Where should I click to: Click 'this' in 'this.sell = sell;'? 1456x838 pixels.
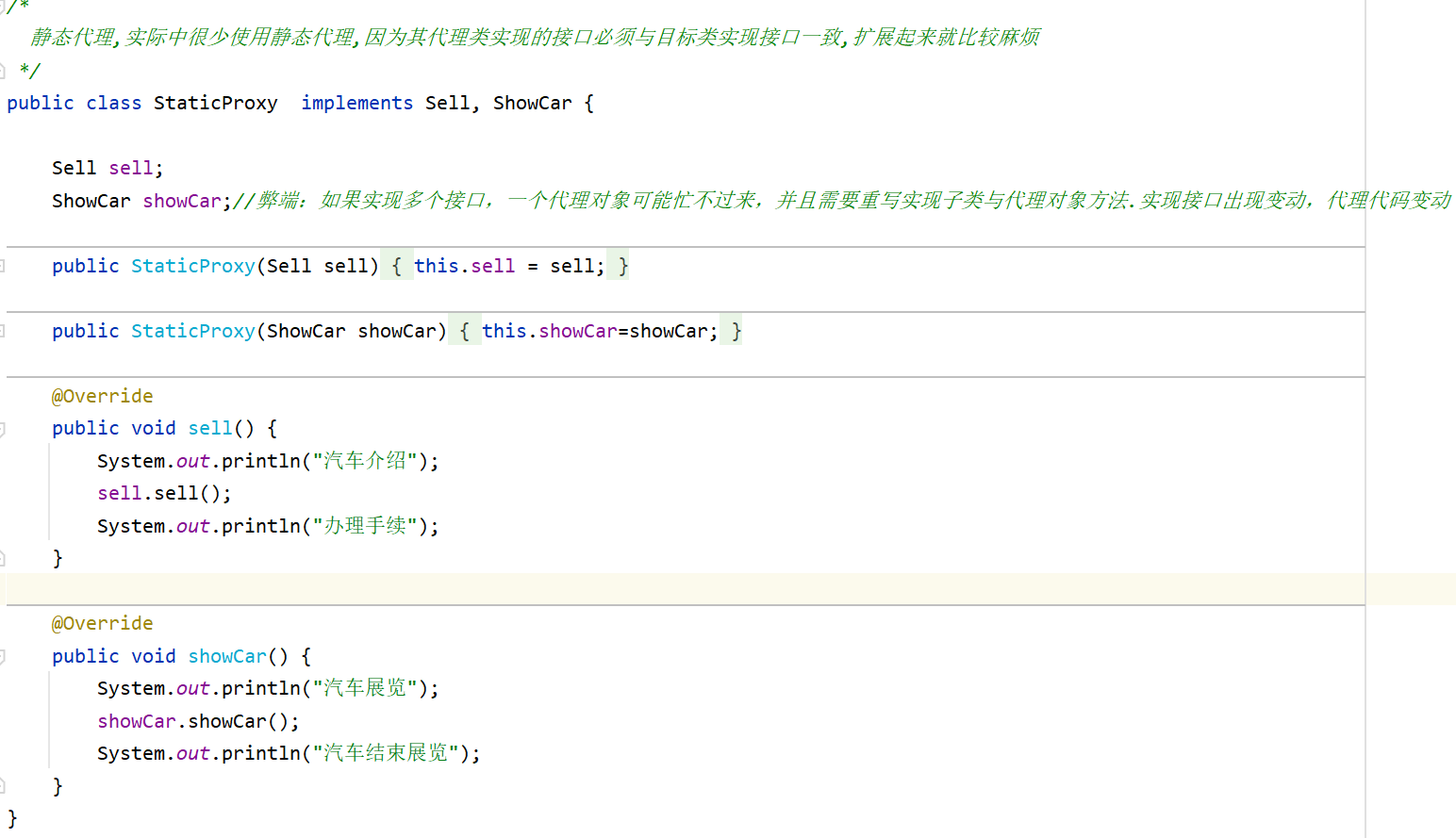tap(436, 267)
